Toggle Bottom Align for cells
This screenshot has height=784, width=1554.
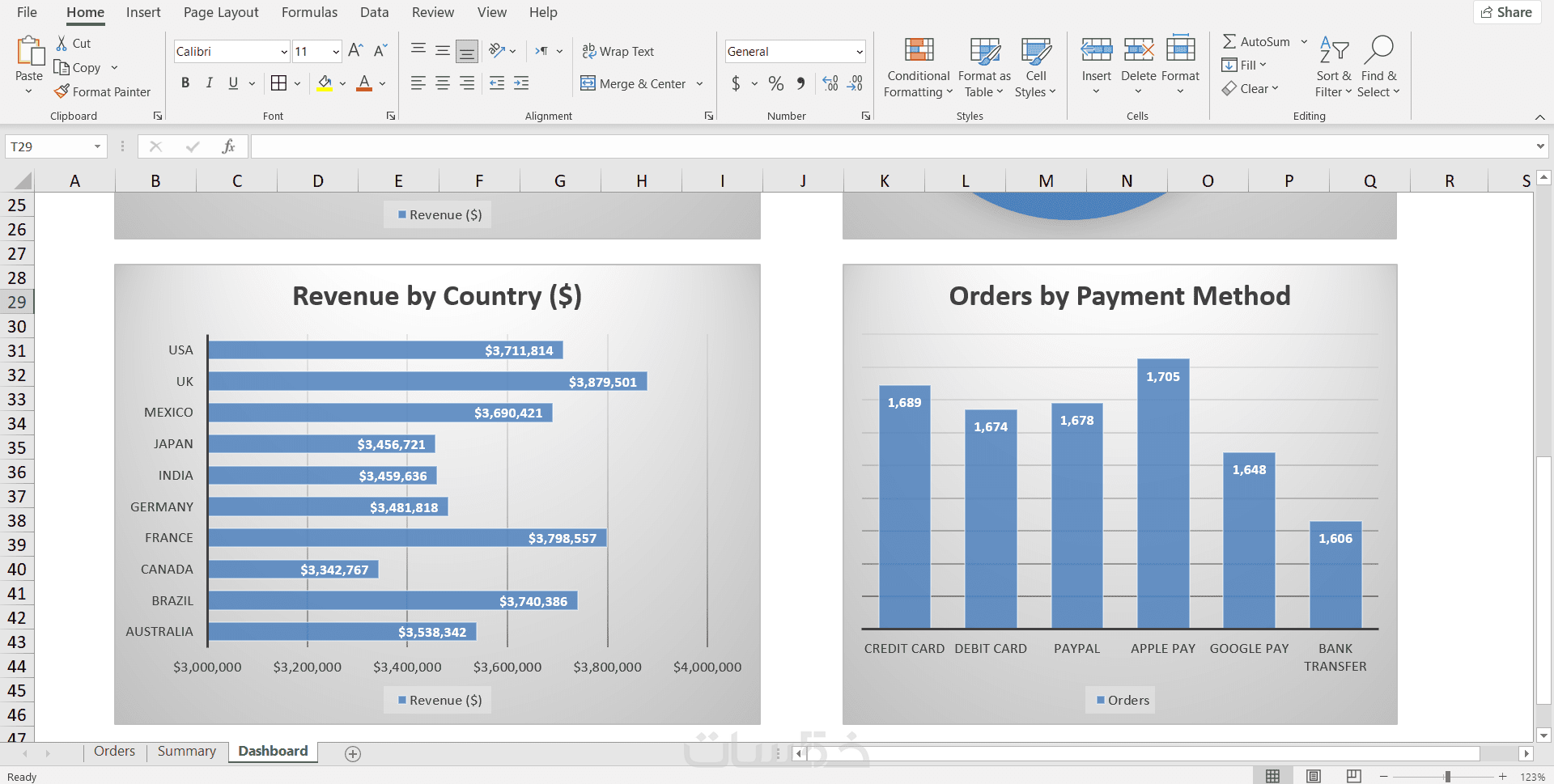tap(467, 51)
